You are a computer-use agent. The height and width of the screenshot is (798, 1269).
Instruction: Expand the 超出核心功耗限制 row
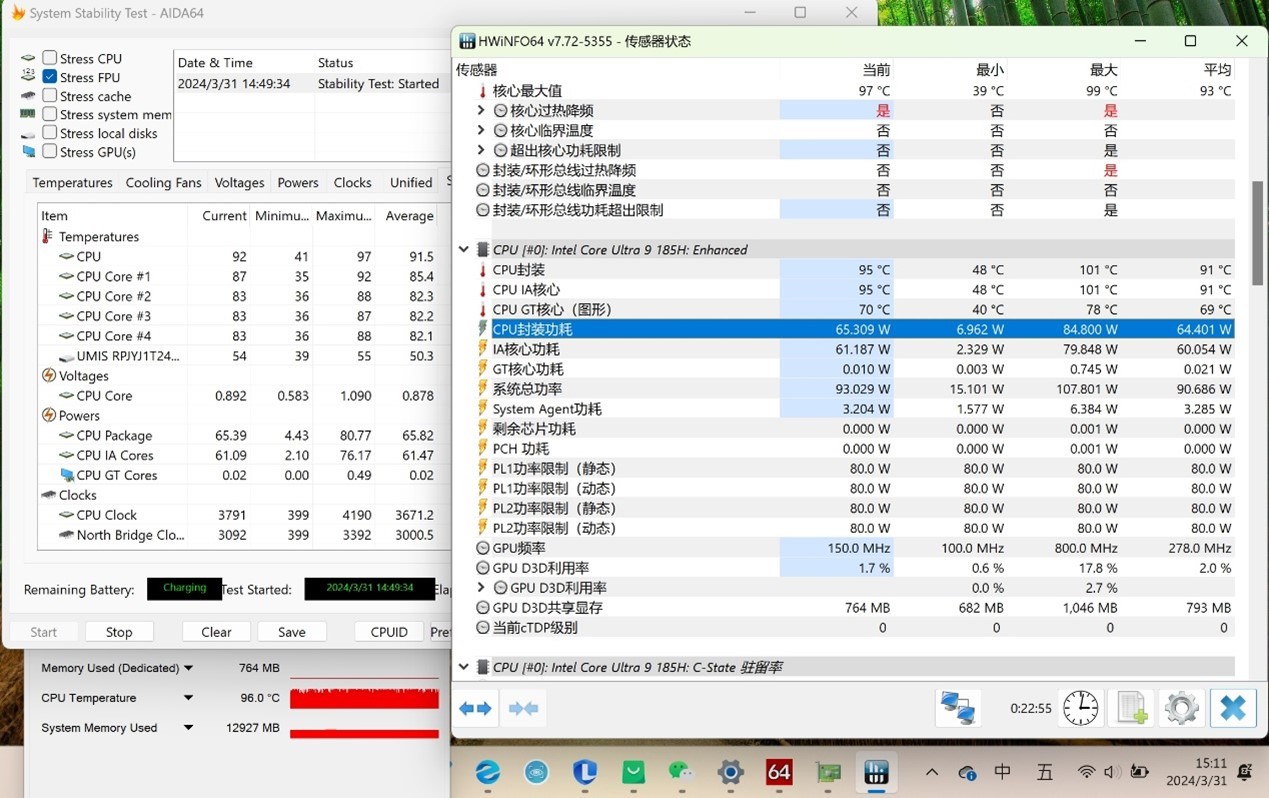[481, 151]
